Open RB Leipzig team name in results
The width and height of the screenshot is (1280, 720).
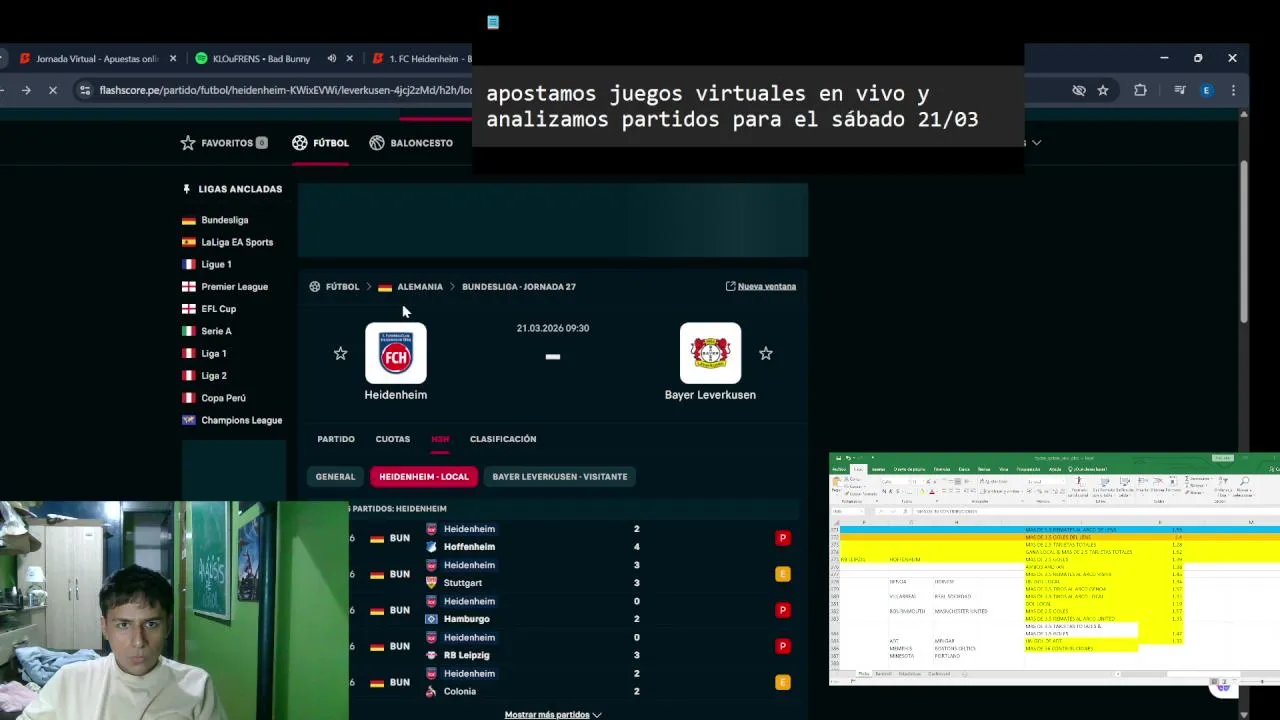click(x=466, y=655)
